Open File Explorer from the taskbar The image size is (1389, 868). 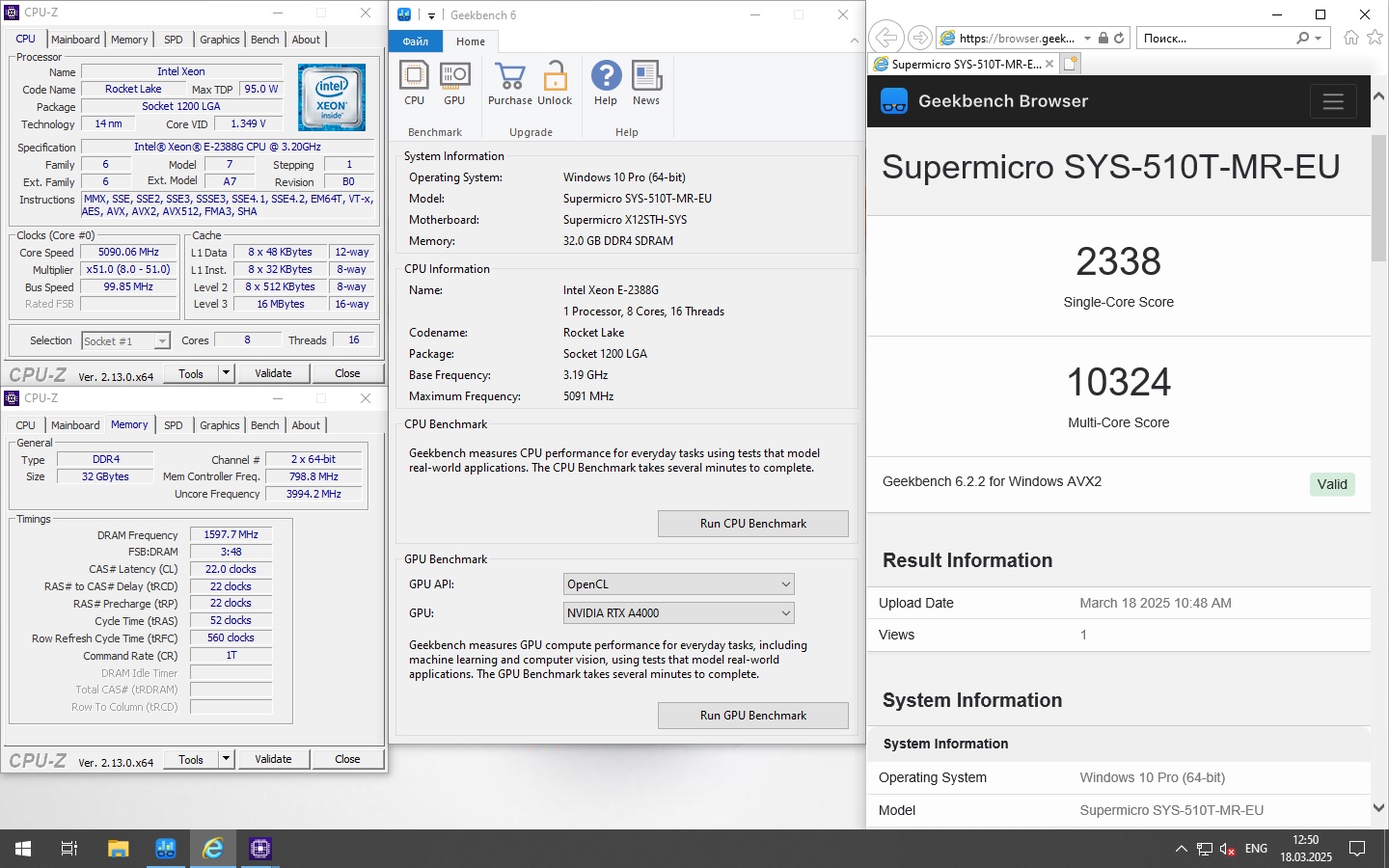tap(118, 849)
